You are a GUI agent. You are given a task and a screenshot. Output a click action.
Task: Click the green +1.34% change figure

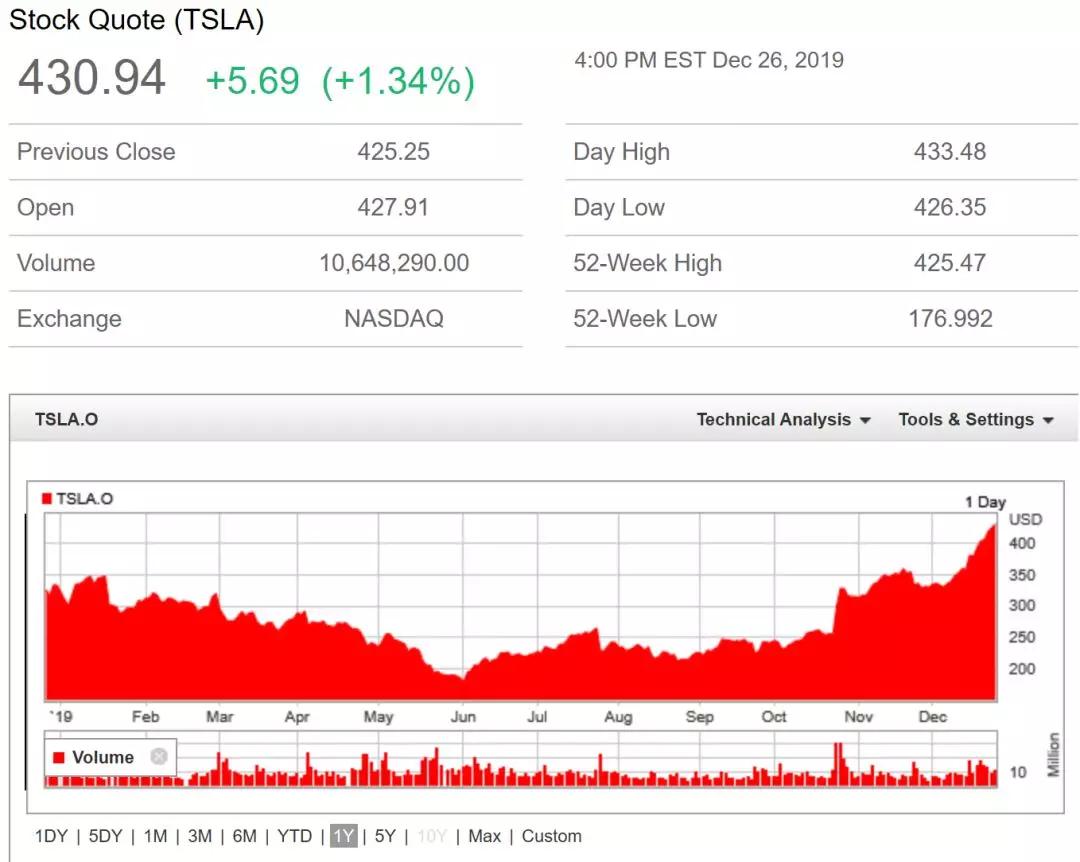tap(398, 81)
